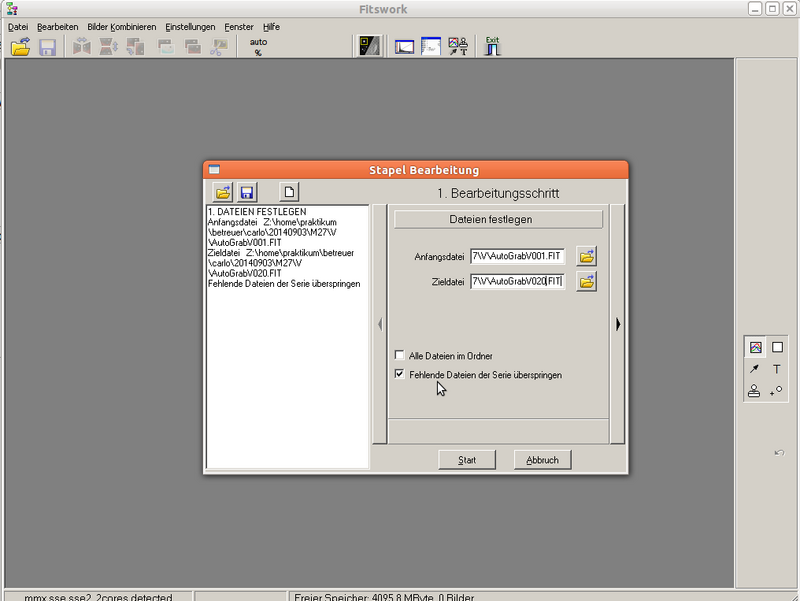The height and width of the screenshot is (601, 800).
Task: Select the rectangle selection tool
Action: tap(777, 347)
